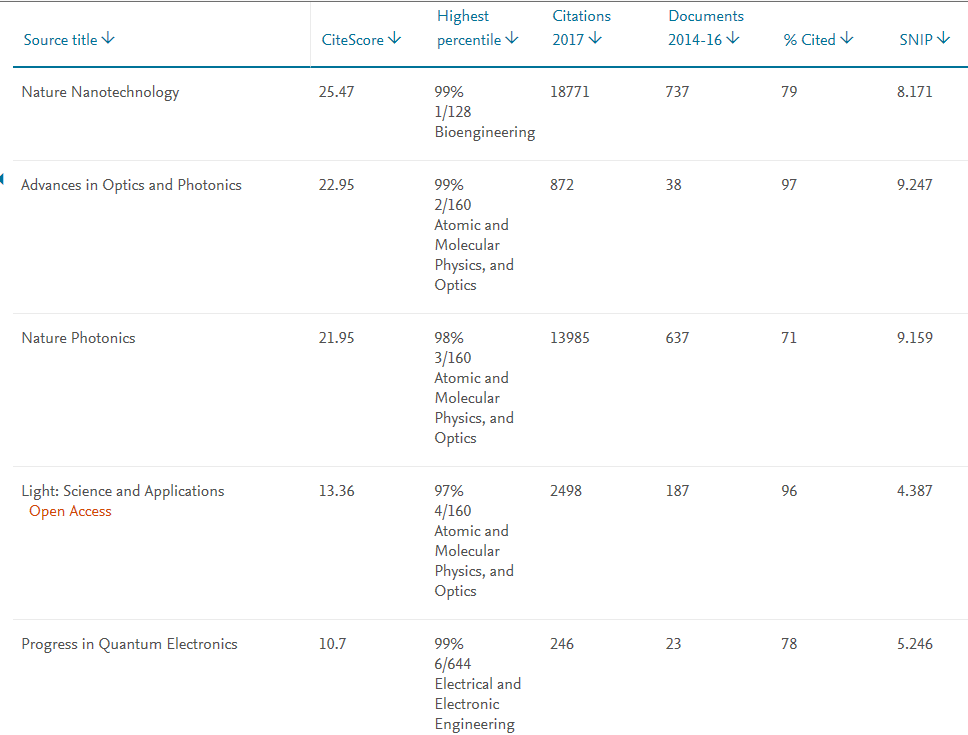
Task: Open Progress in Quantum Electronics title
Action: coord(129,644)
